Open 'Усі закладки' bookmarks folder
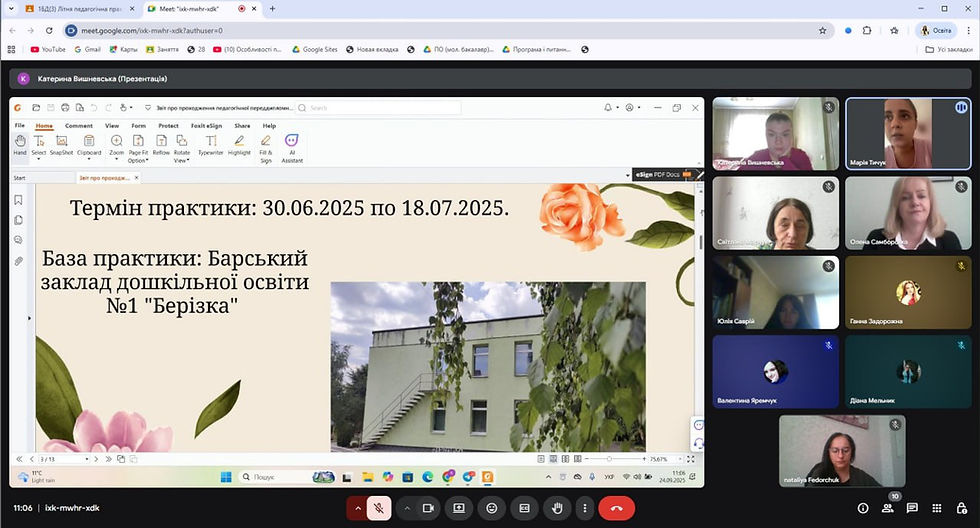The image size is (980, 528). coord(949,49)
